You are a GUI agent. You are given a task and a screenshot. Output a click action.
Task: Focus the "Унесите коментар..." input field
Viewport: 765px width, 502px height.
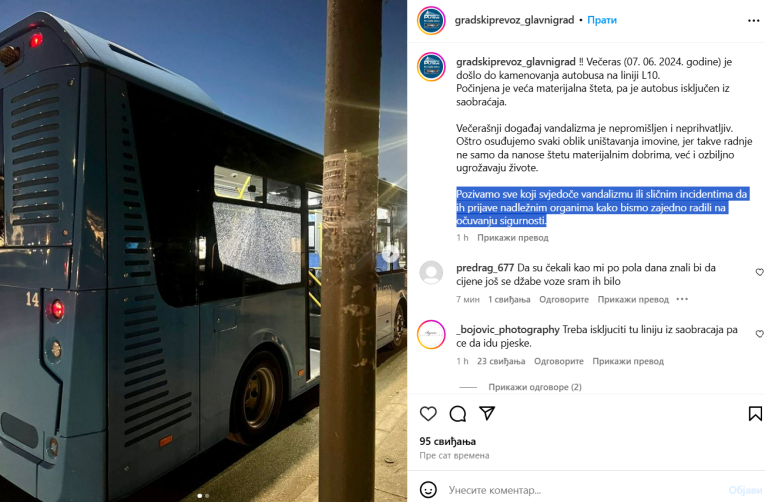click(585, 490)
